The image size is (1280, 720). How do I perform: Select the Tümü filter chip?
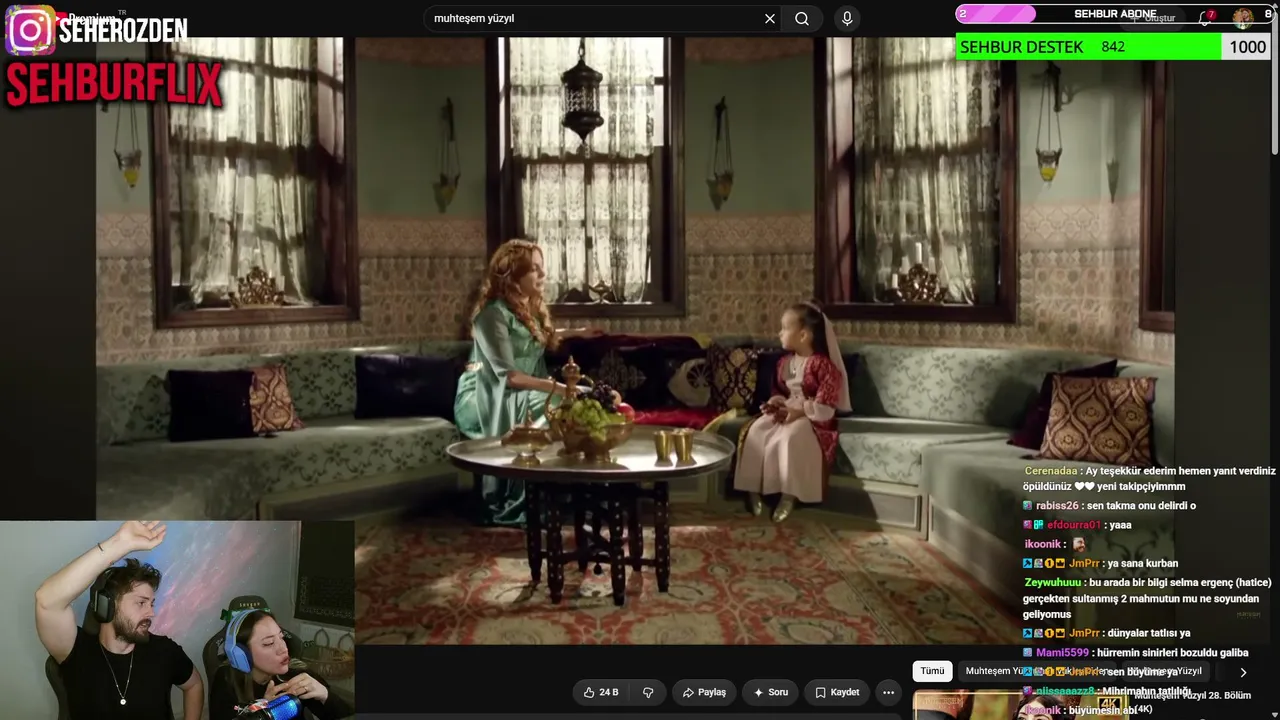click(932, 671)
